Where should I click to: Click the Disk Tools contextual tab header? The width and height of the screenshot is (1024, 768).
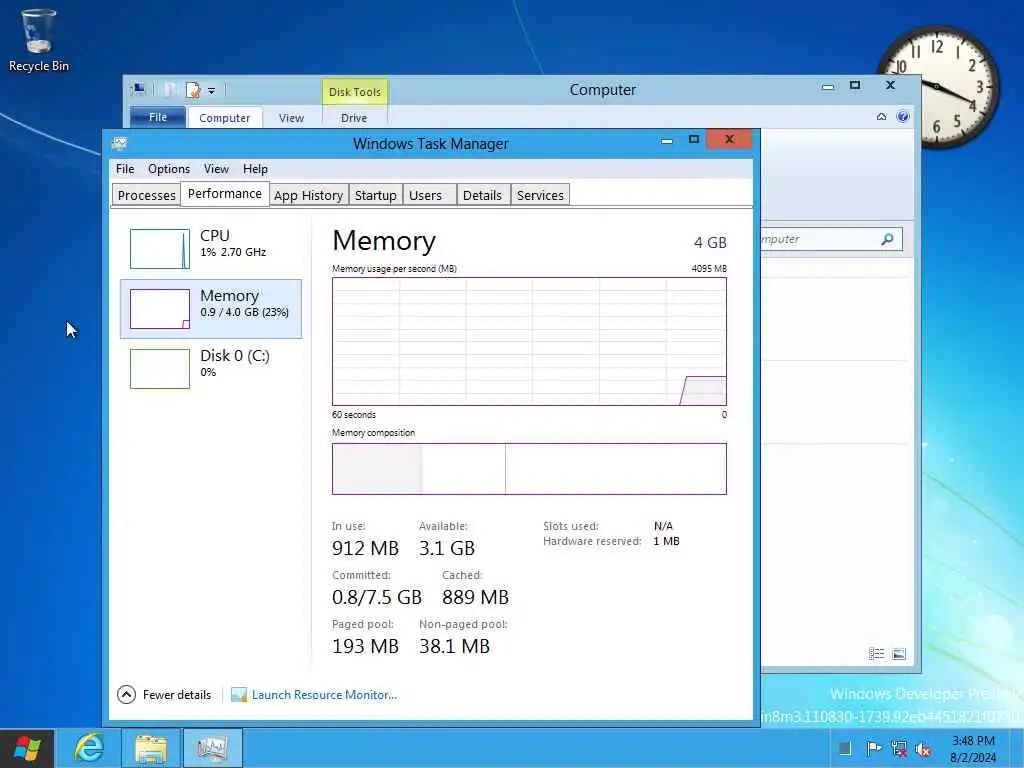click(x=355, y=92)
